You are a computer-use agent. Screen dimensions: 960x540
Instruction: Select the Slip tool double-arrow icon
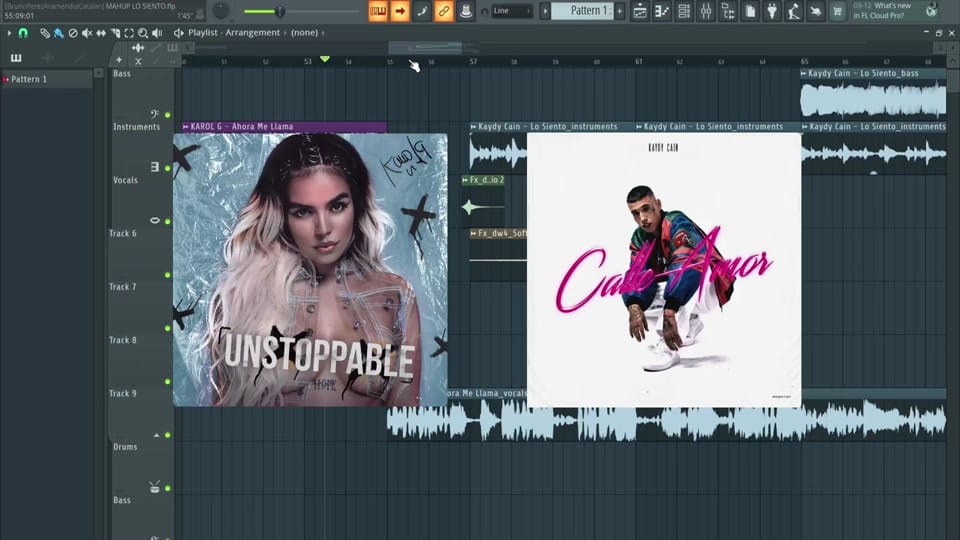click(101, 33)
